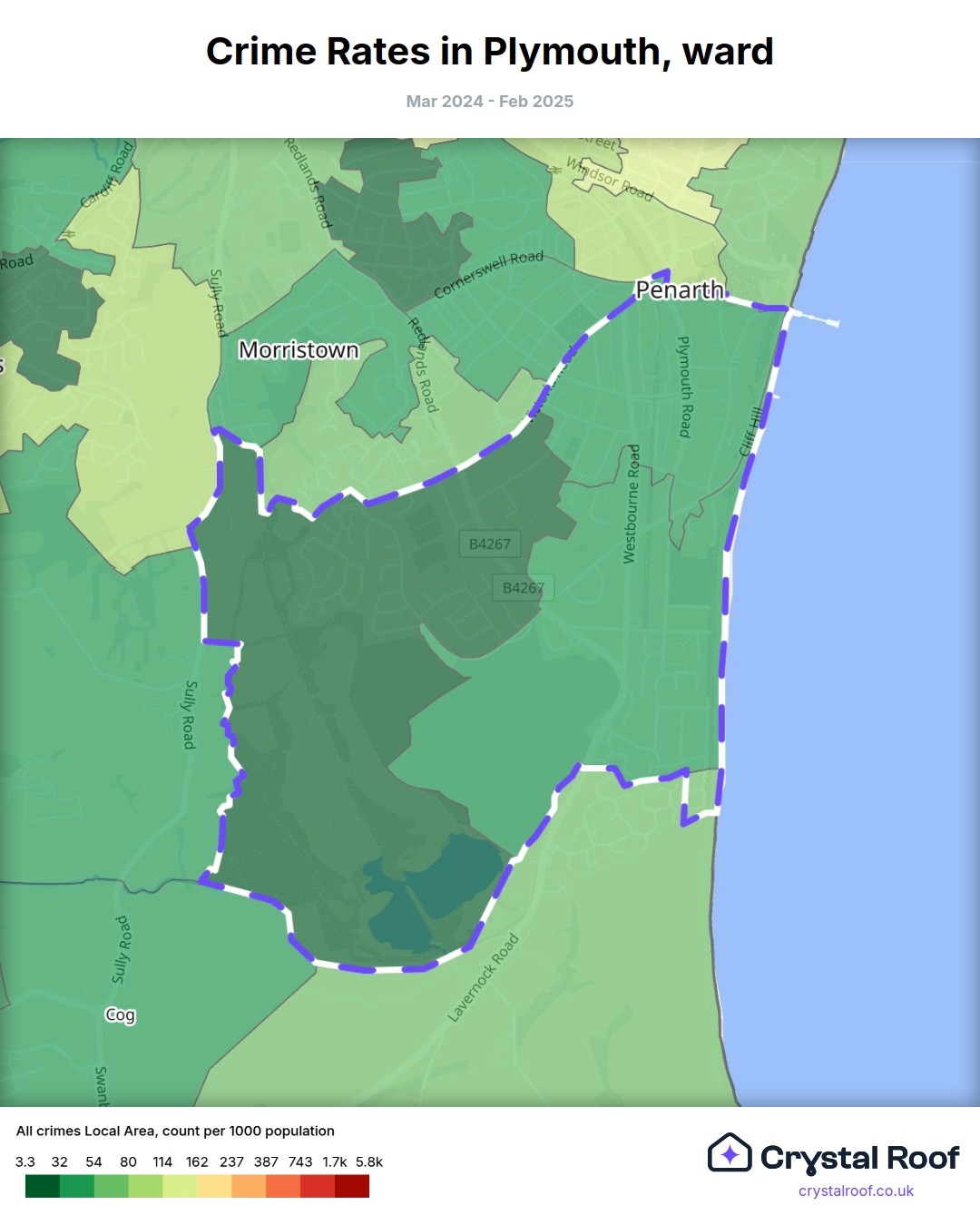Select the Morristown map label

pyautogui.click(x=299, y=350)
